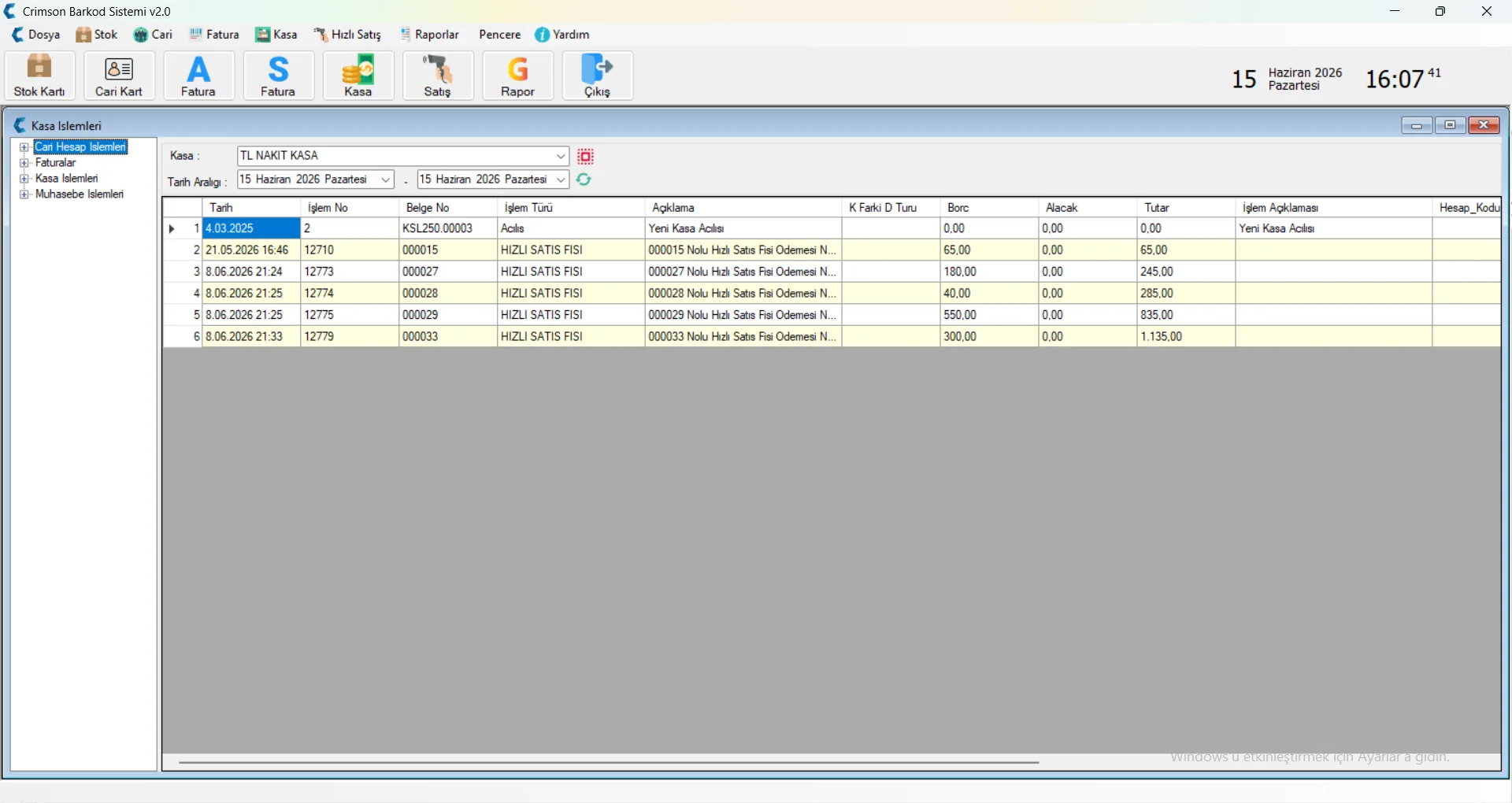Open the start date picker dropdown
The height and width of the screenshot is (803, 1512).
pyautogui.click(x=386, y=179)
